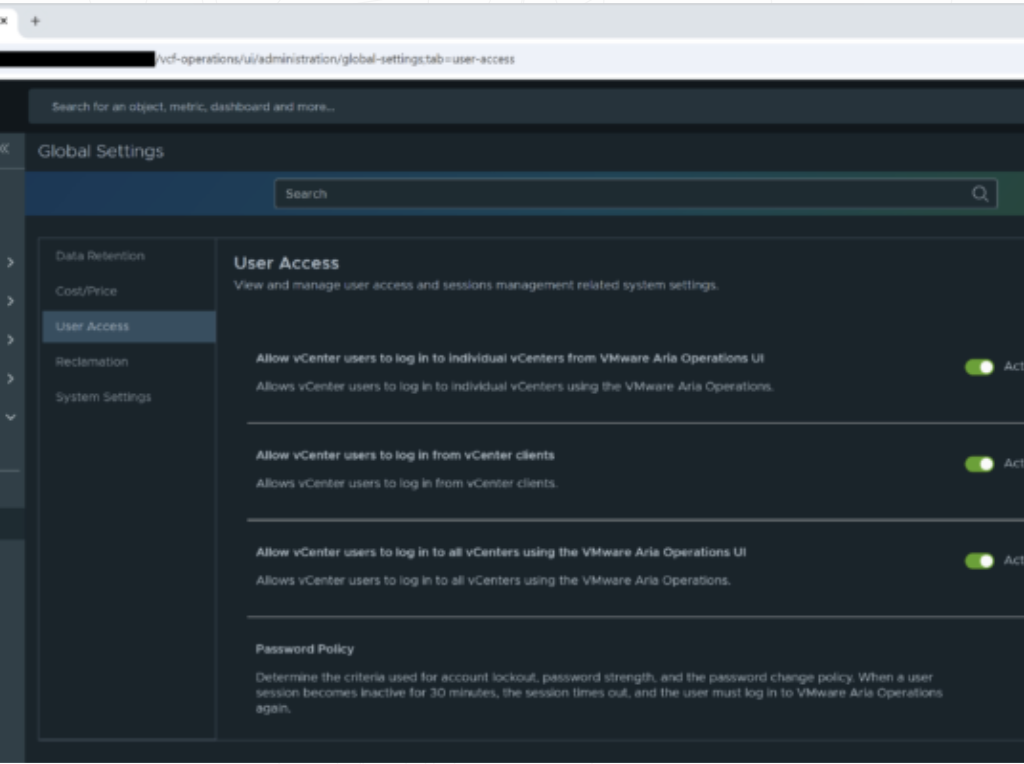
Task: Focus the global object and metric search
Action: (x=525, y=106)
